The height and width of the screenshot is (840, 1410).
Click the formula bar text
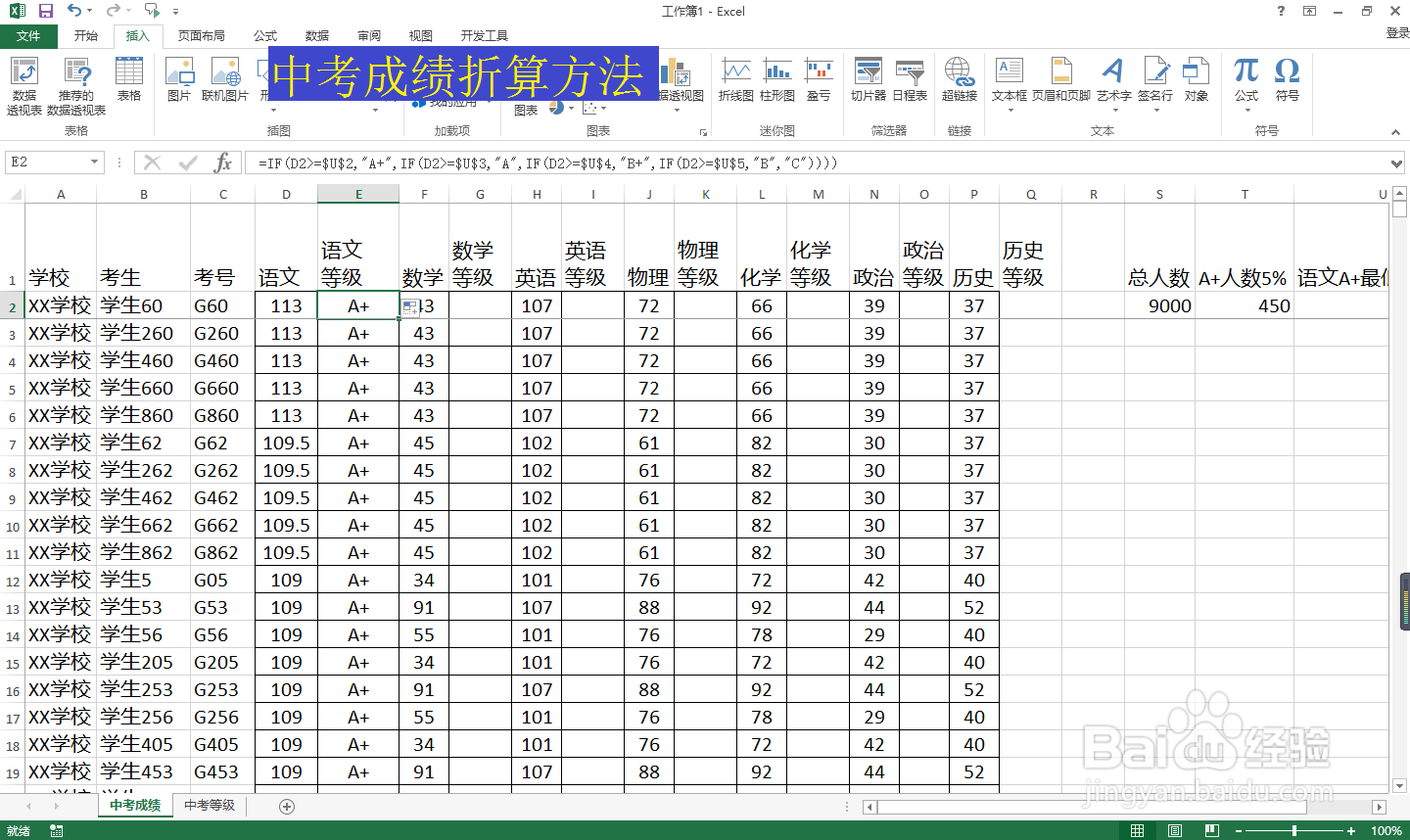point(547,163)
